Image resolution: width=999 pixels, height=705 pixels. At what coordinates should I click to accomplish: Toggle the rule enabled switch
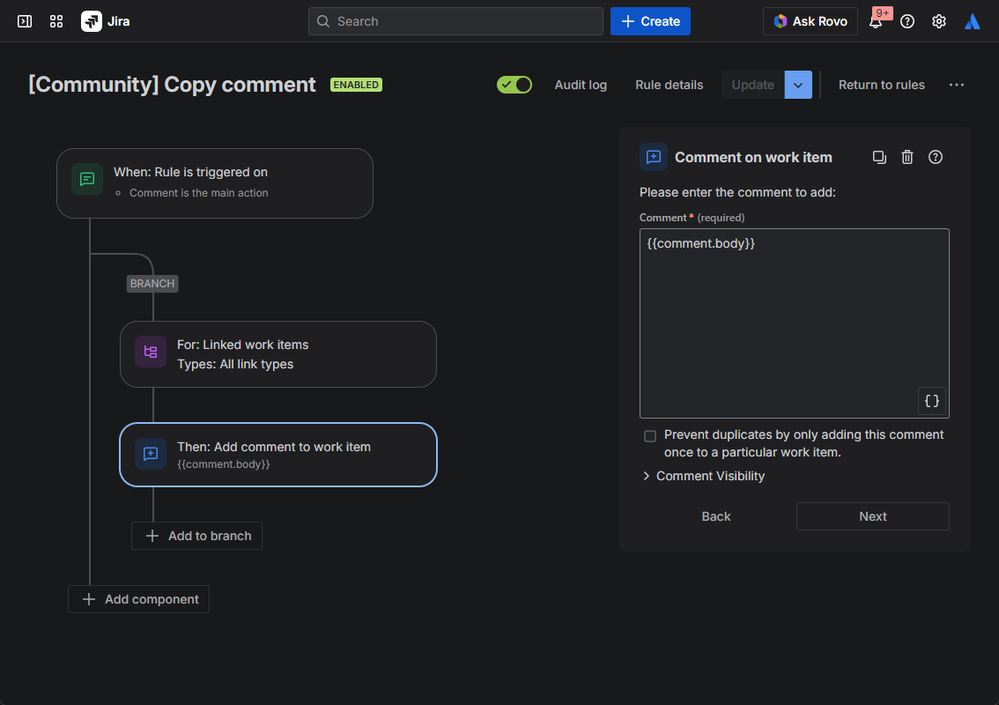tap(514, 85)
